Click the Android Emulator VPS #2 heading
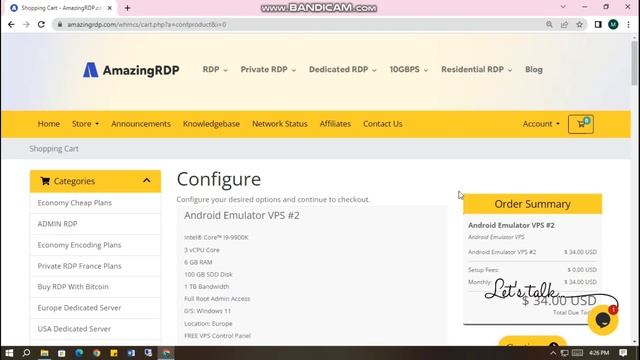Screen dimensions: 640x360 242,216
